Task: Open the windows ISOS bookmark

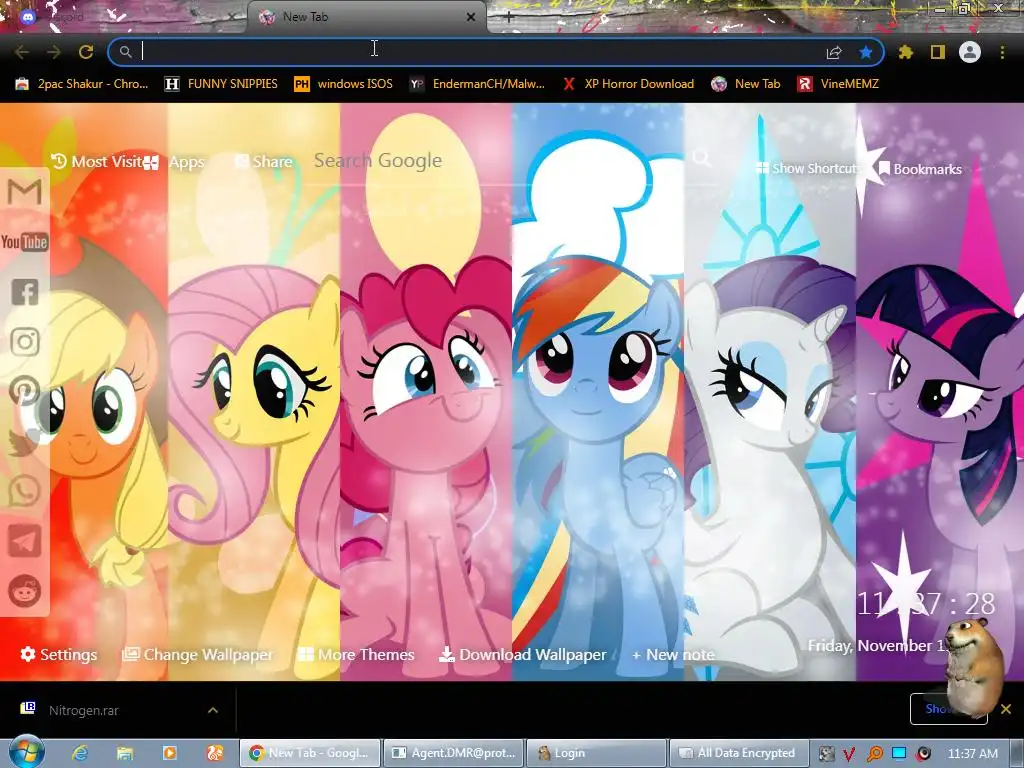Action: 344,84
